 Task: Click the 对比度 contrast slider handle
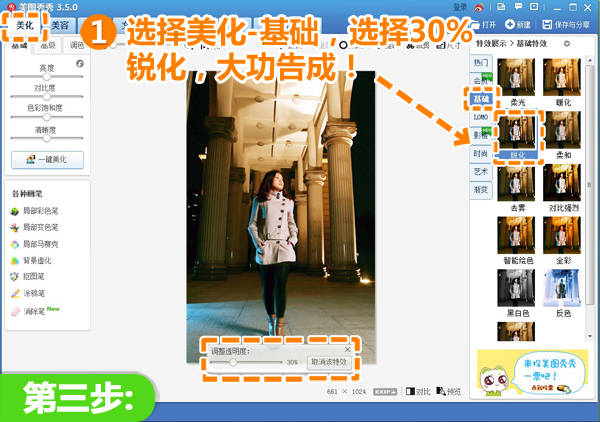click(x=47, y=96)
